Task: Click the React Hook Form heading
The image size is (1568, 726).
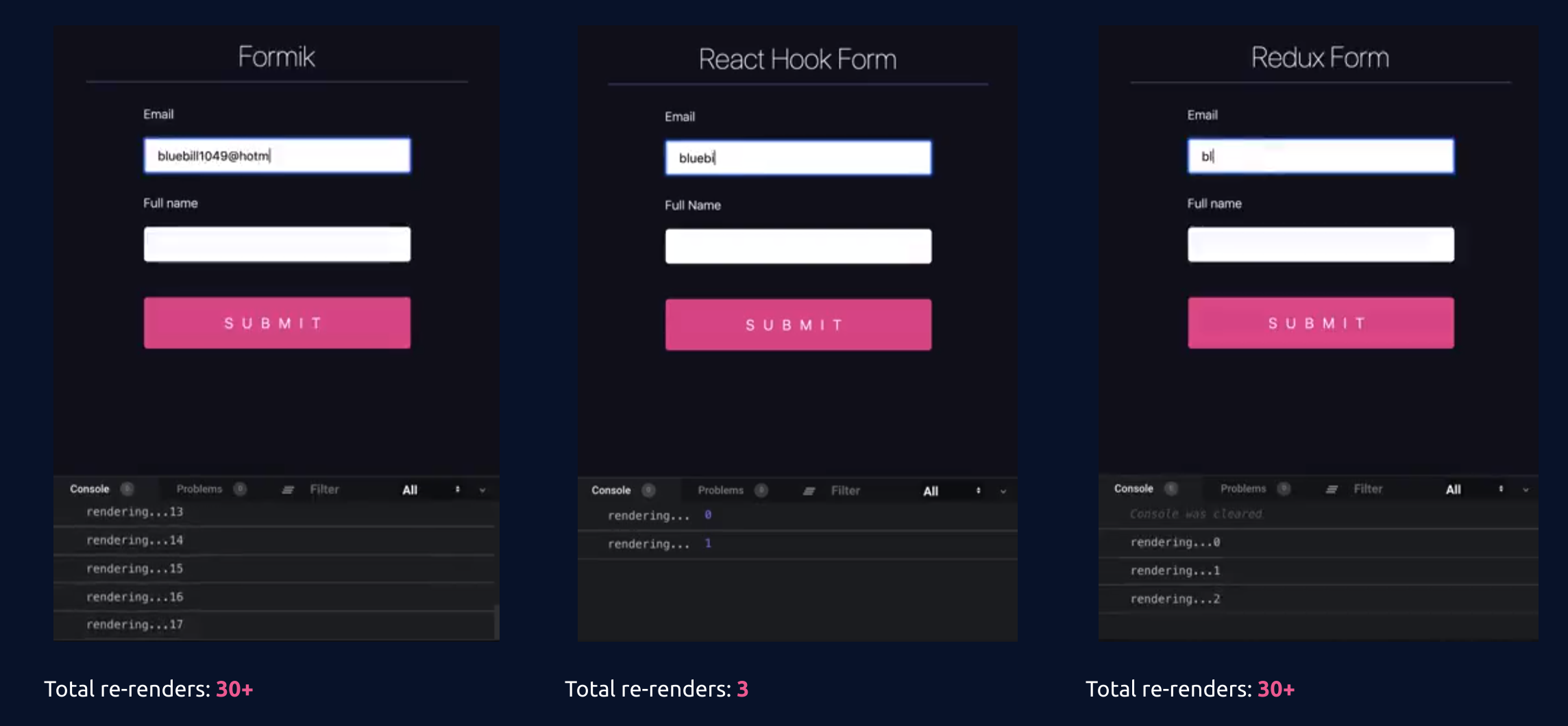Action: pyautogui.click(x=798, y=60)
